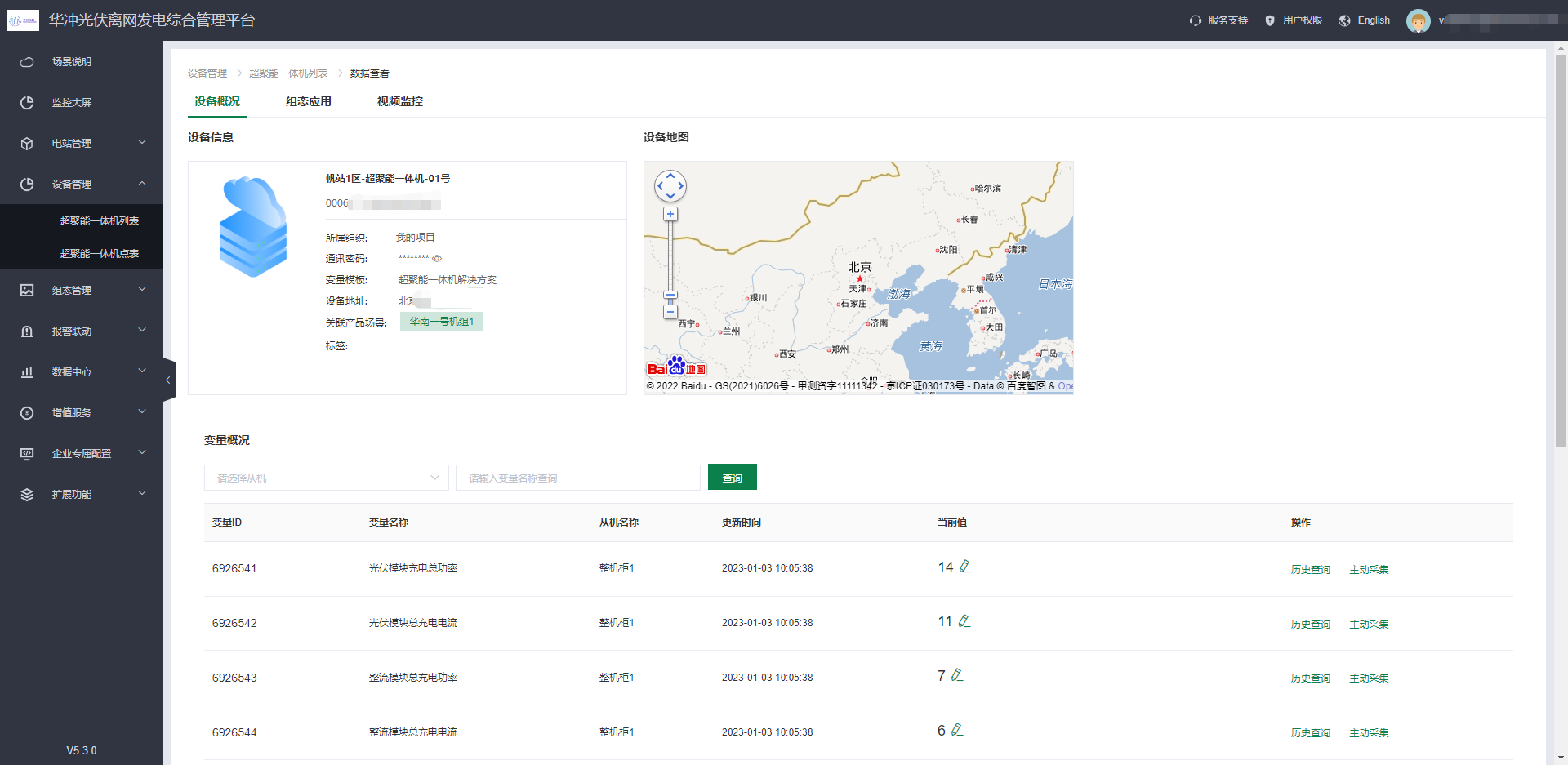Click the edit pencil next to value 14
This screenshot has width=1568, height=765.
point(965,567)
